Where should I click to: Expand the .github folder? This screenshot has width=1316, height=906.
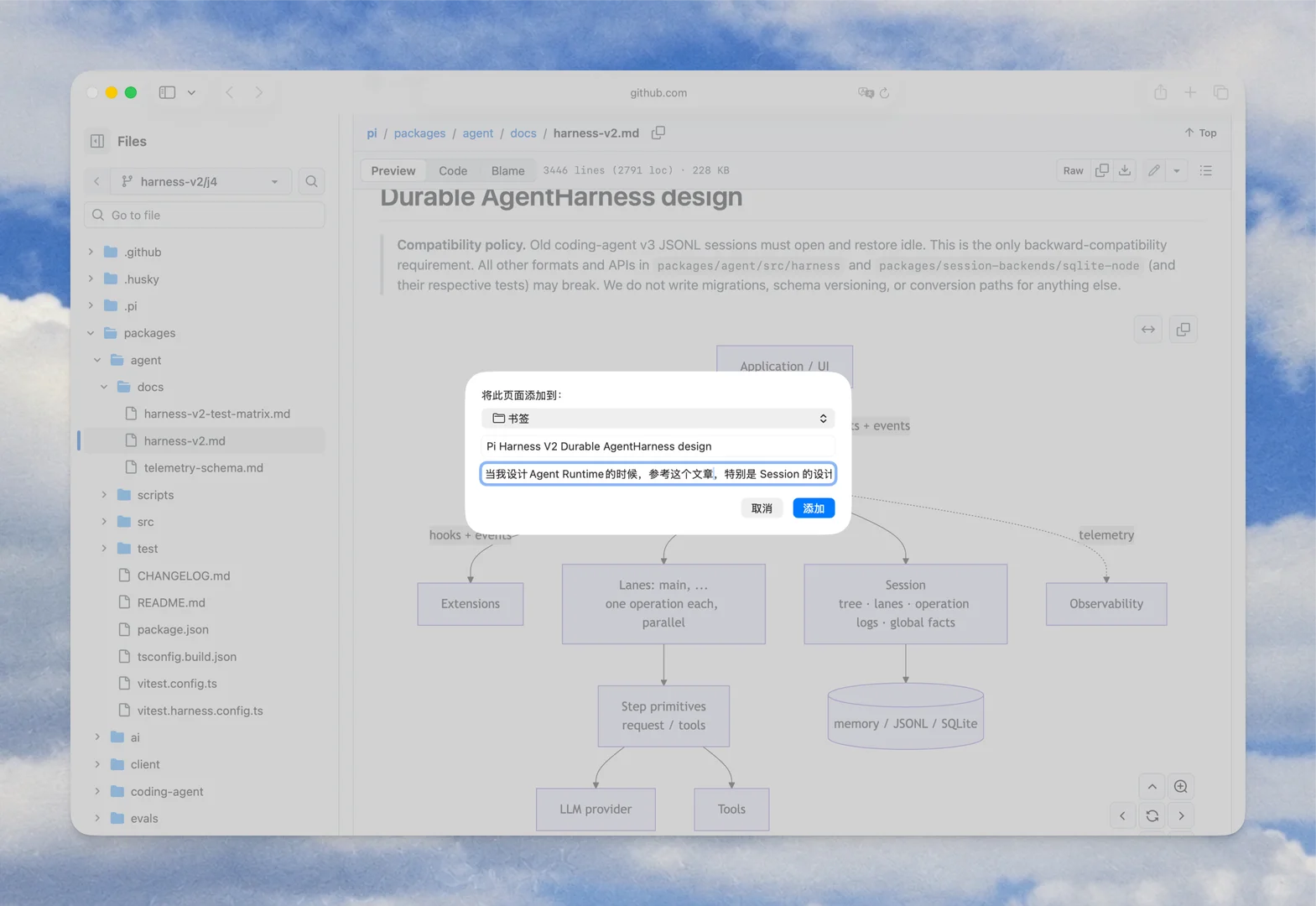[91, 252]
